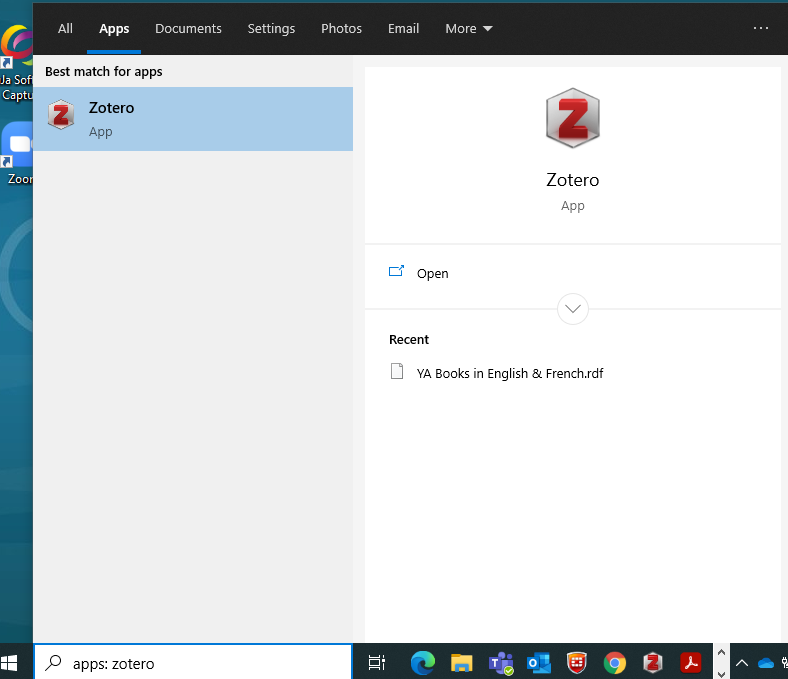Select the Apps search tab
The height and width of the screenshot is (679, 788).
[114, 29]
